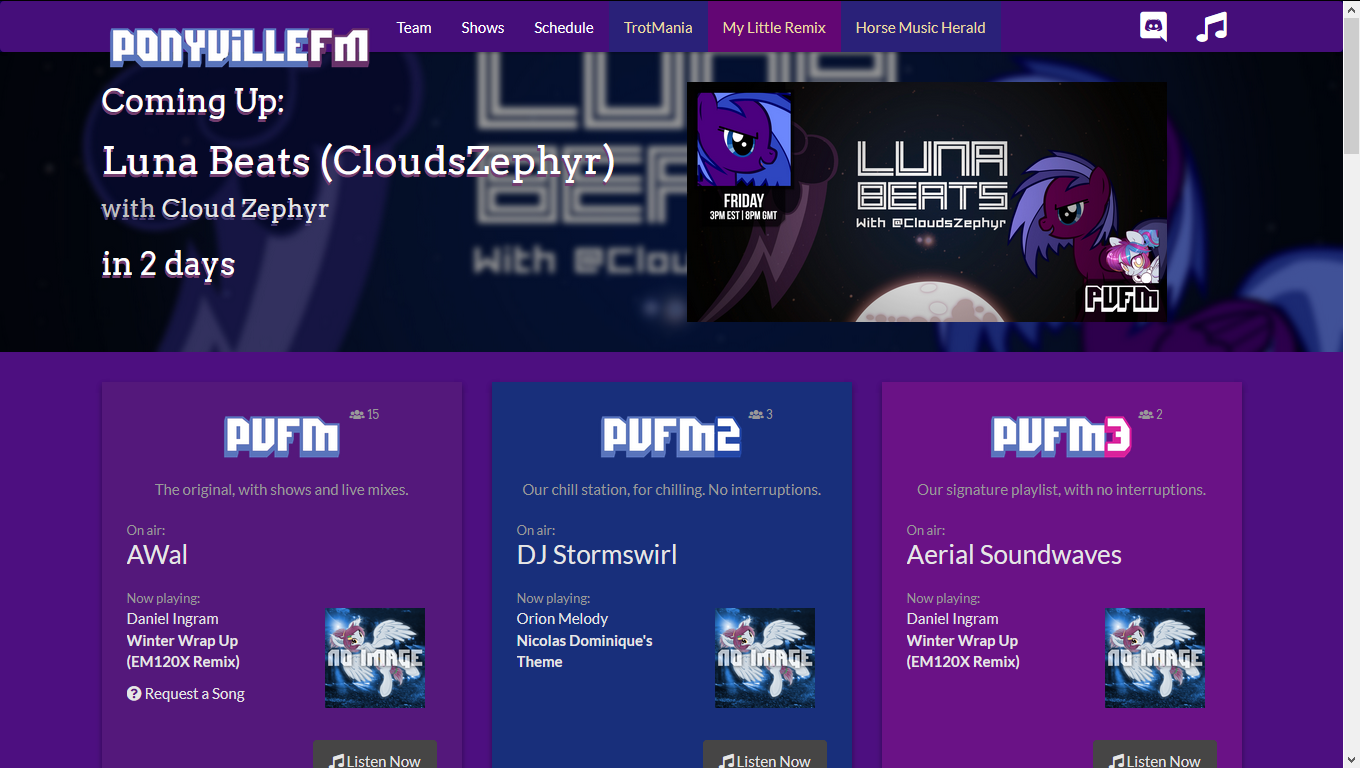Click the Luna Beats show banner image

927,202
